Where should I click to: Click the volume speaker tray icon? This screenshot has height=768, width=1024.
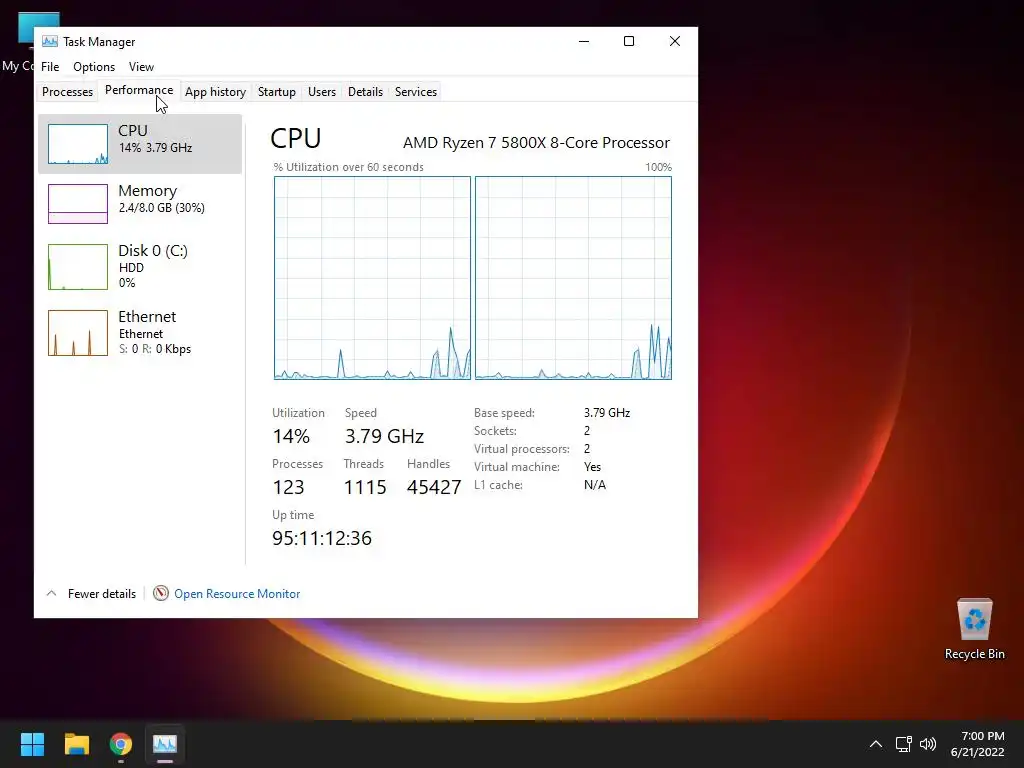927,744
